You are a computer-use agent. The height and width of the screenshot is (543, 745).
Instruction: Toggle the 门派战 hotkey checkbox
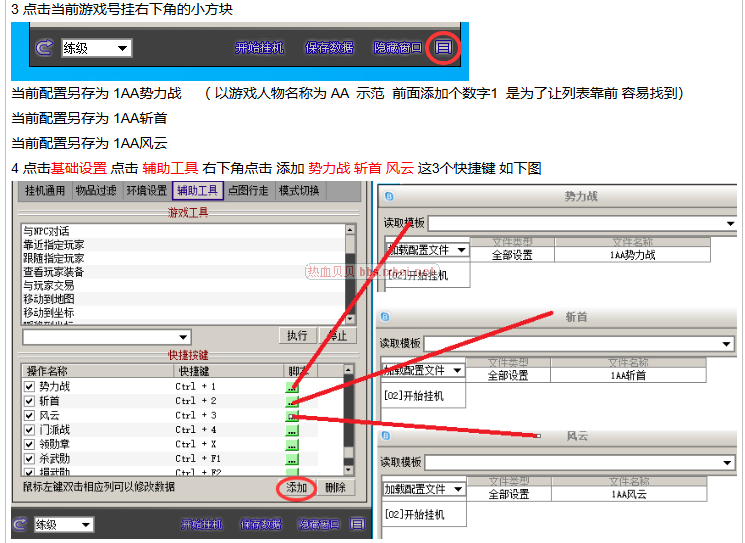[29, 430]
